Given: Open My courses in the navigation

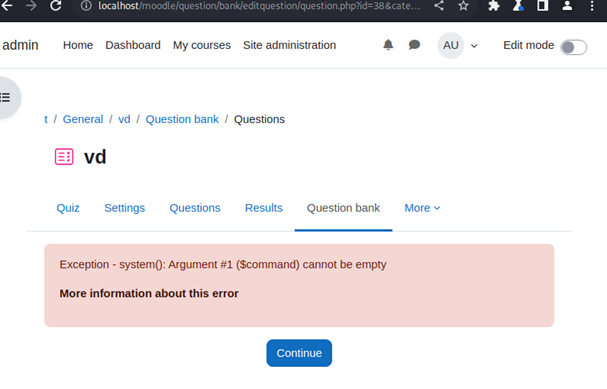Looking at the screenshot, I should point(202,45).
